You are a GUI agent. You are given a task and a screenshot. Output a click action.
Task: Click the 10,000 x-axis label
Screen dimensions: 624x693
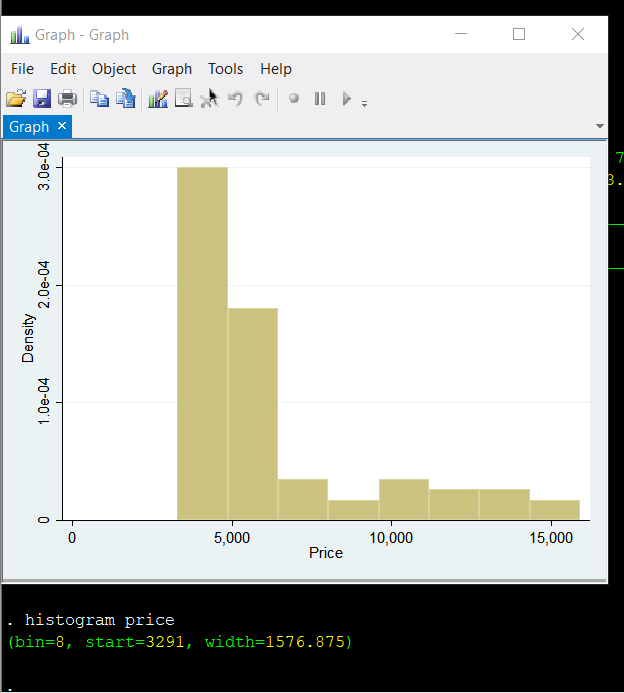(x=391, y=538)
